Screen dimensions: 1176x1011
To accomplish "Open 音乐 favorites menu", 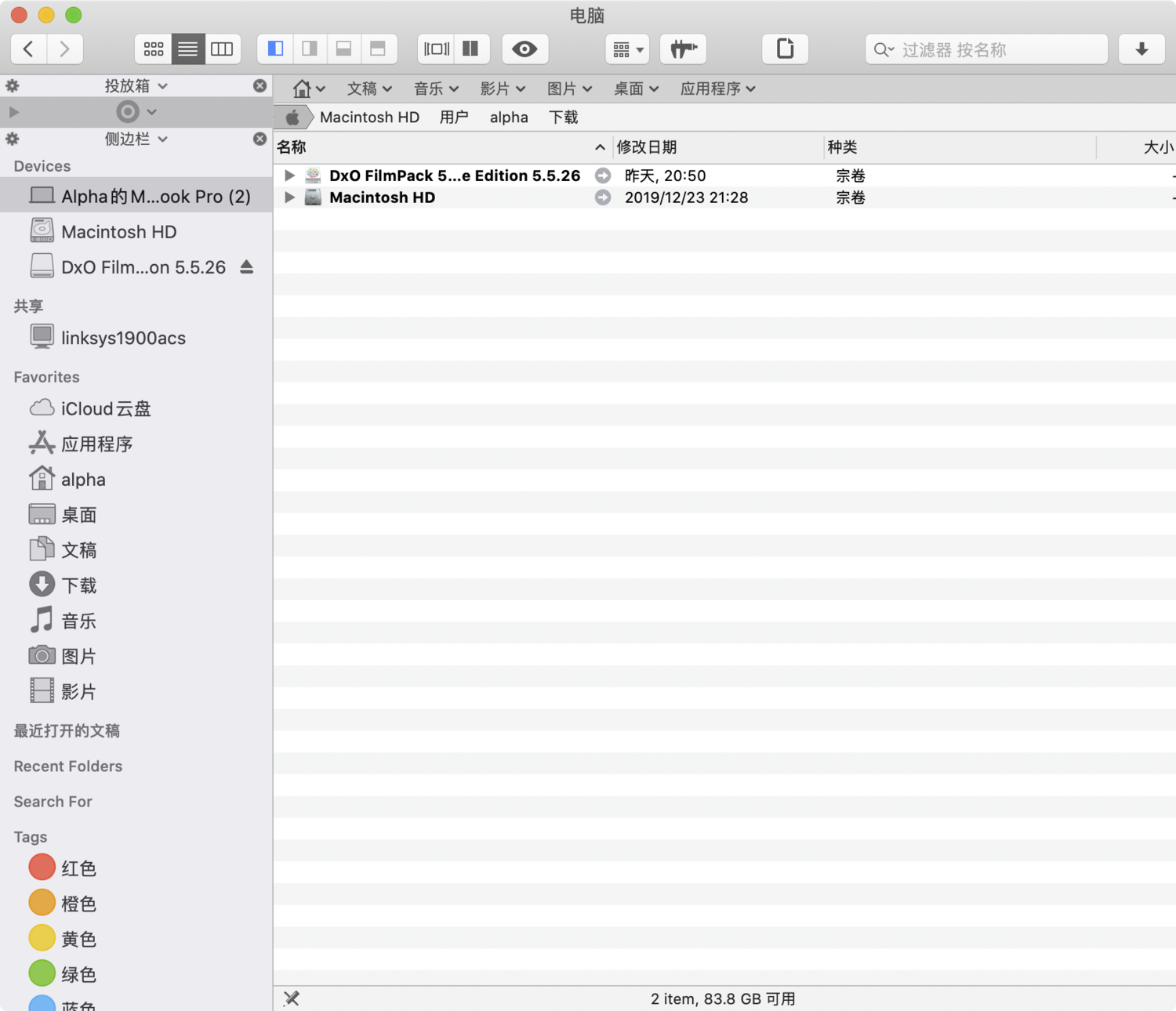I will pos(436,89).
